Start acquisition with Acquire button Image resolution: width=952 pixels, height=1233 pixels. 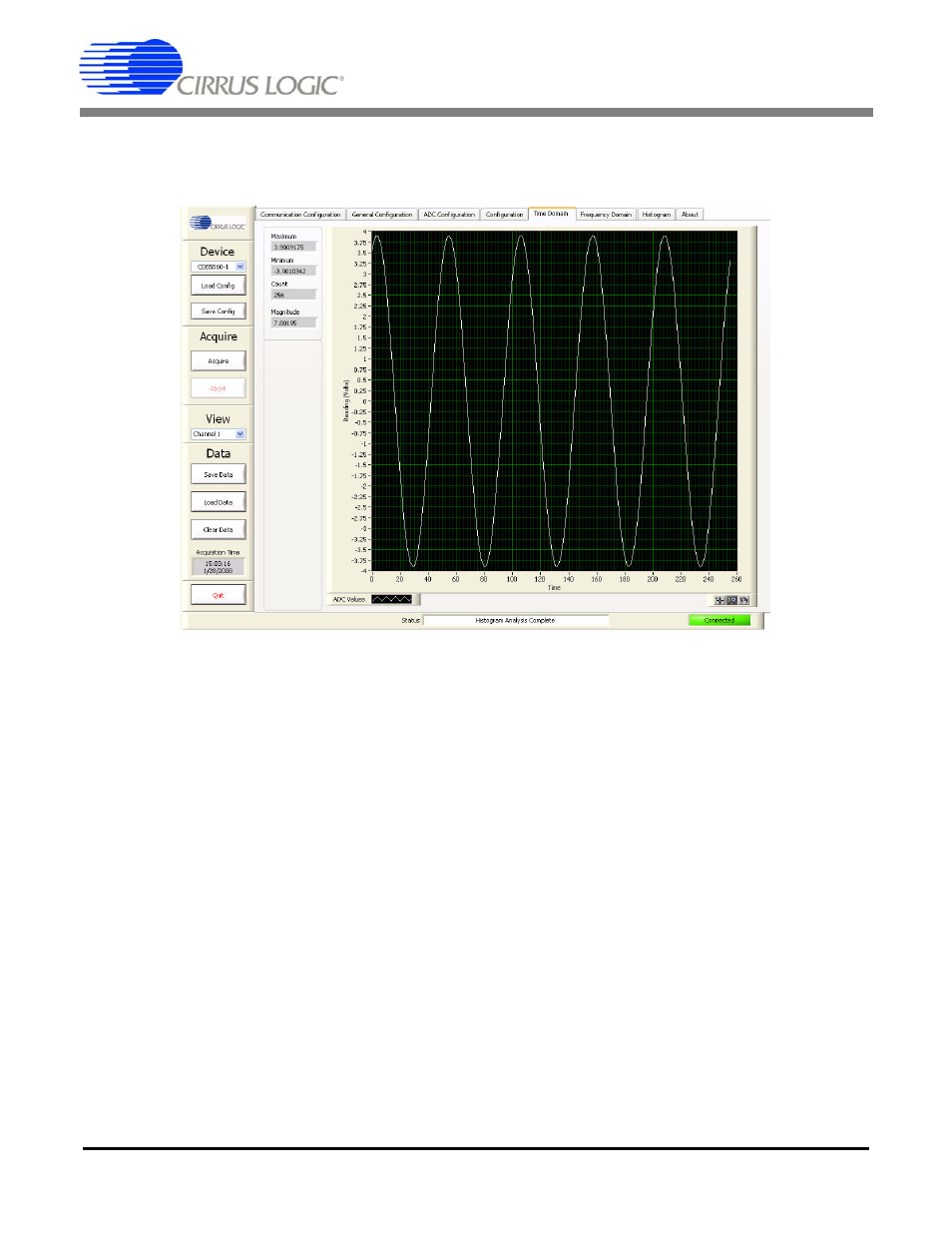[x=218, y=361]
